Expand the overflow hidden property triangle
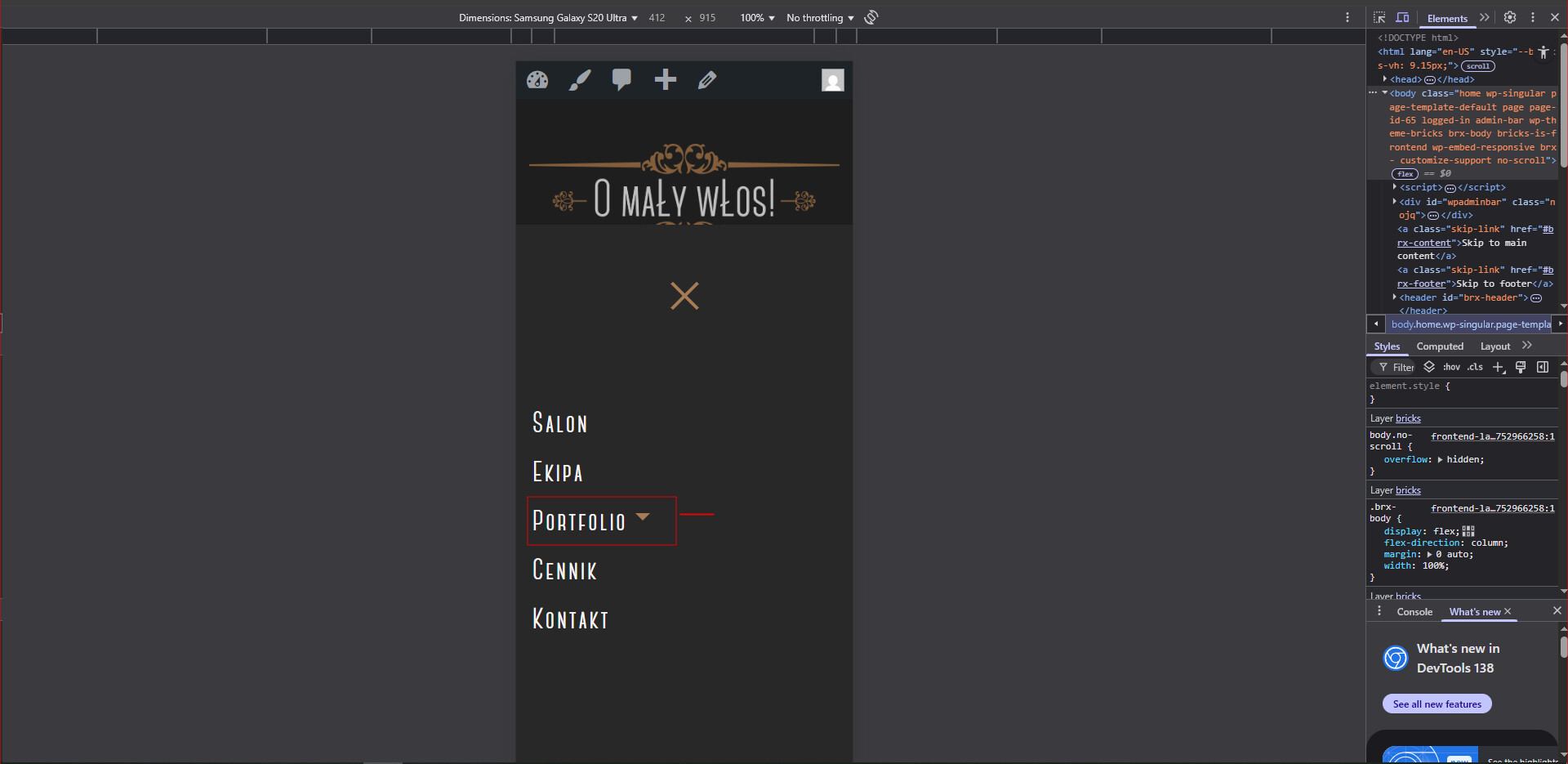Screen dimensions: 1568x764 pyautogui.click(x=1440, y=459)
